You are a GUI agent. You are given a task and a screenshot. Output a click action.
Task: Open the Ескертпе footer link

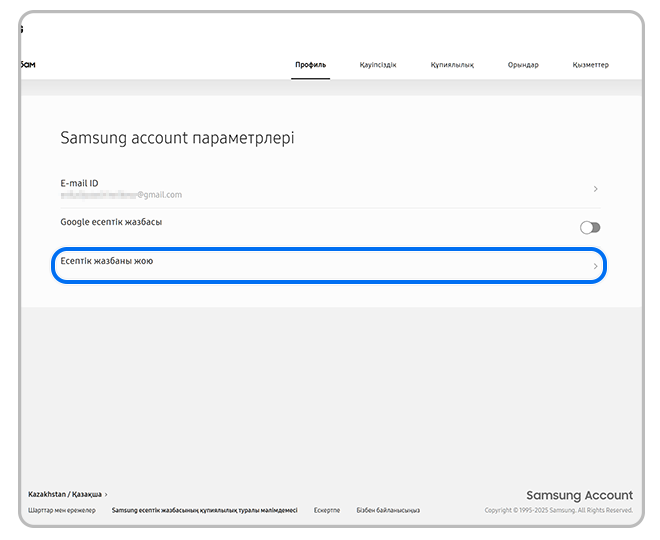(x=327, y=510)
